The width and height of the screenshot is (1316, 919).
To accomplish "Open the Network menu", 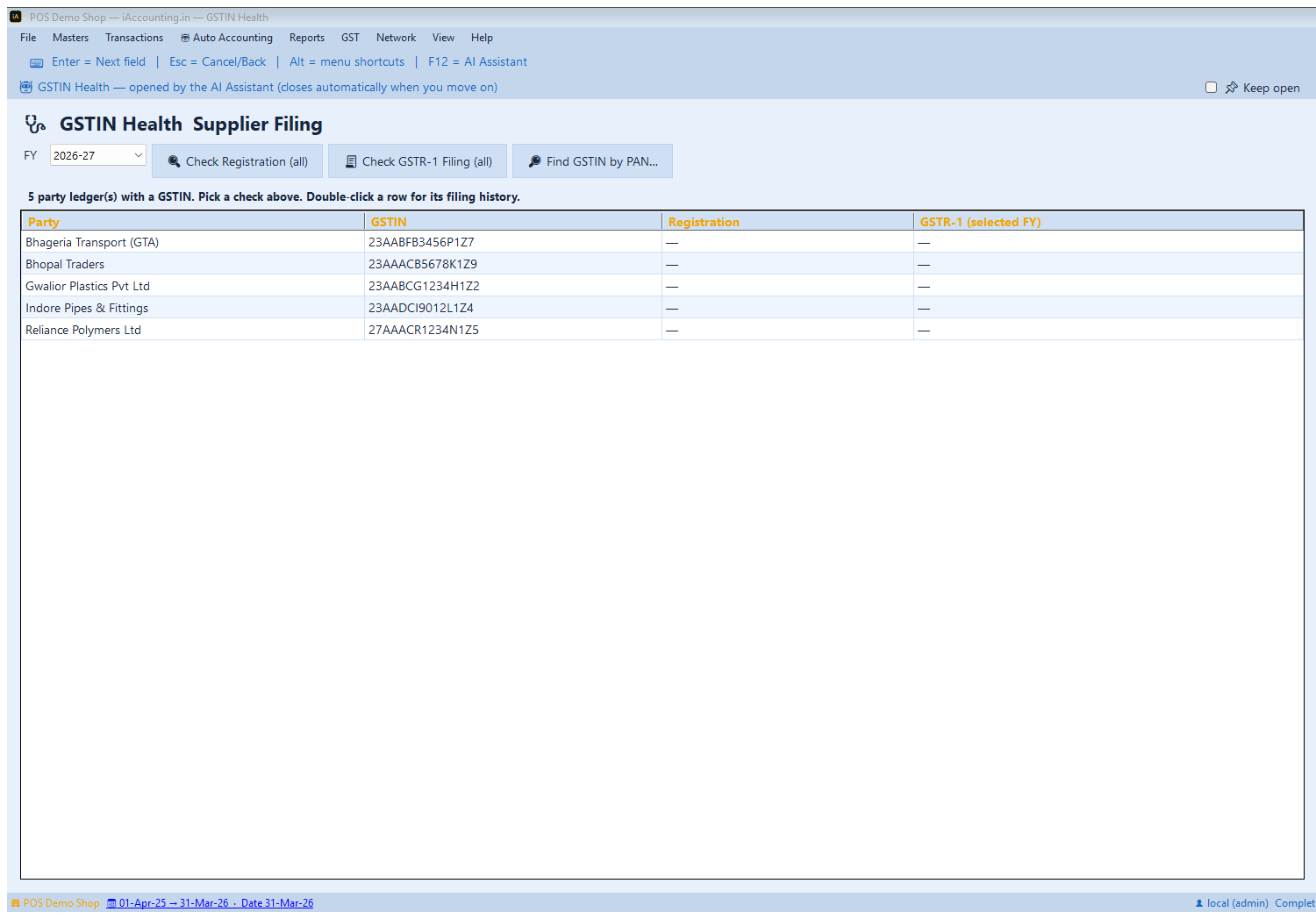I will (397, 38).
